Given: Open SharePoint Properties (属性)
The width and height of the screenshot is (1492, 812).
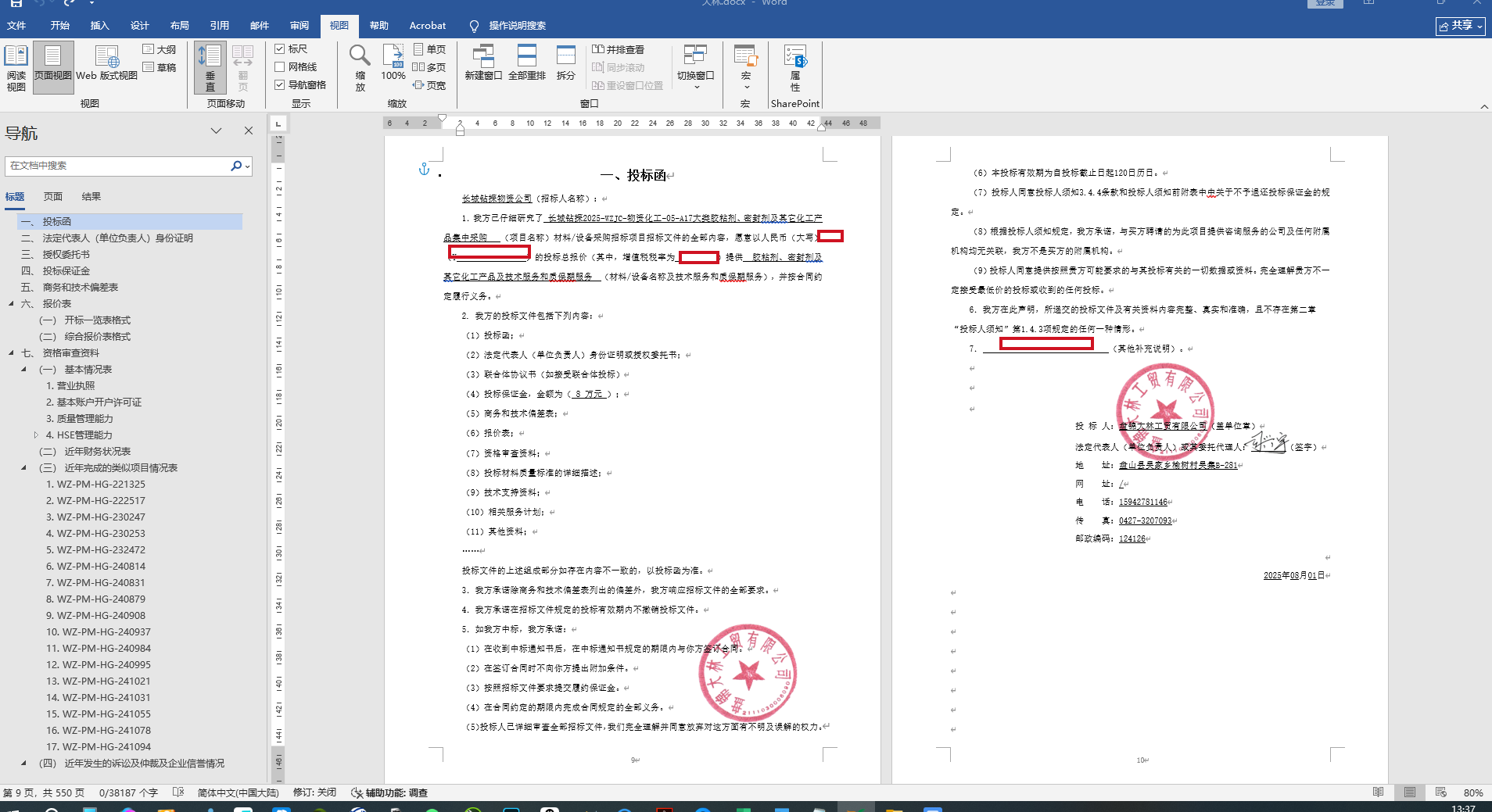Looking at the screenshot, I should point(795,68).
